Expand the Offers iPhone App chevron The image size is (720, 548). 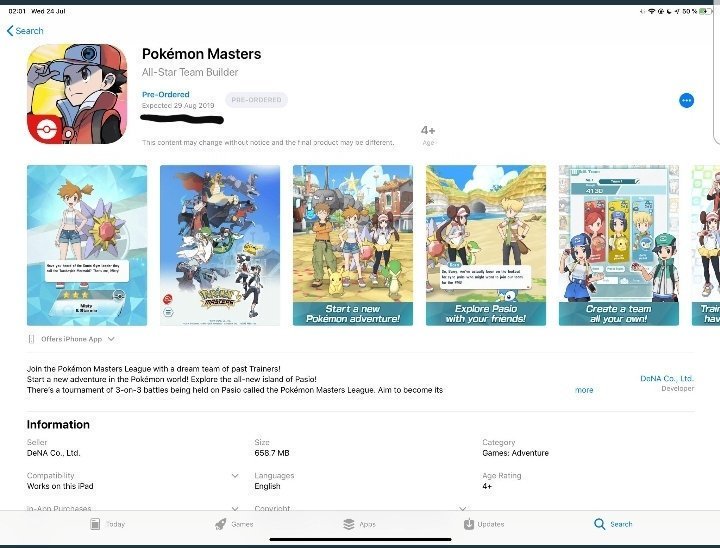coord(111,339)
